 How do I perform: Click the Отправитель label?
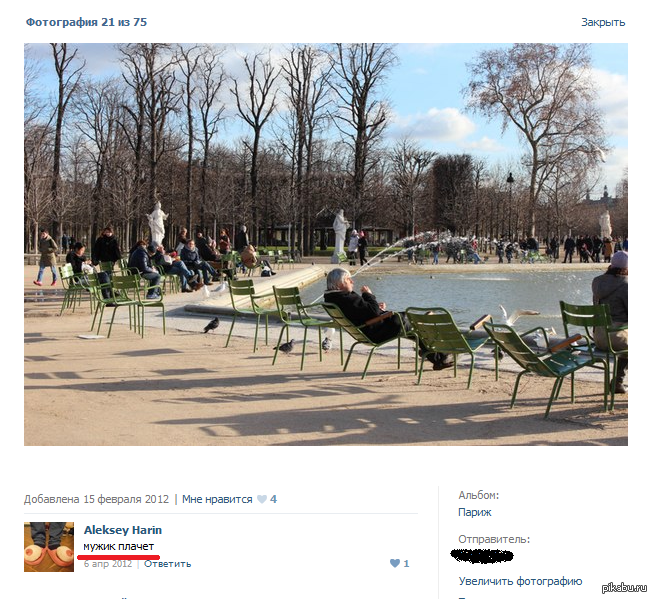click(x=494, y=539)
